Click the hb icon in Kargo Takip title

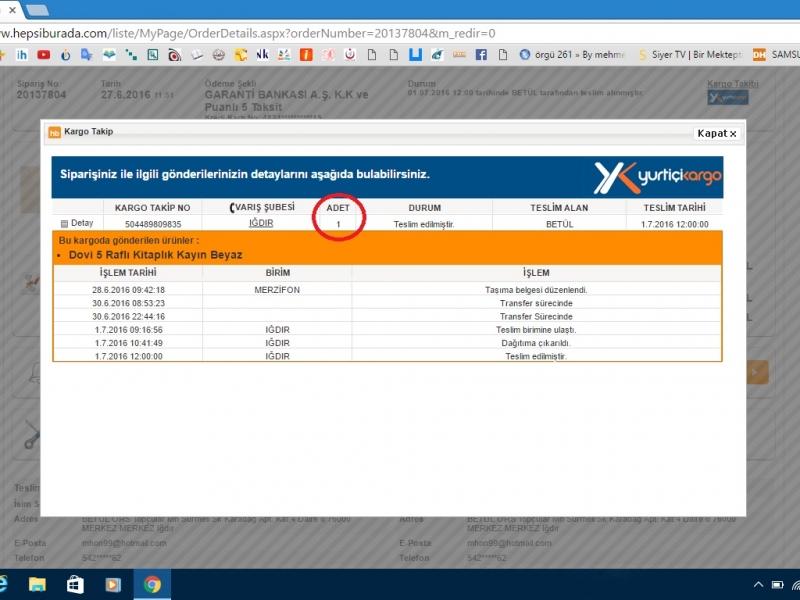point(54,132)
